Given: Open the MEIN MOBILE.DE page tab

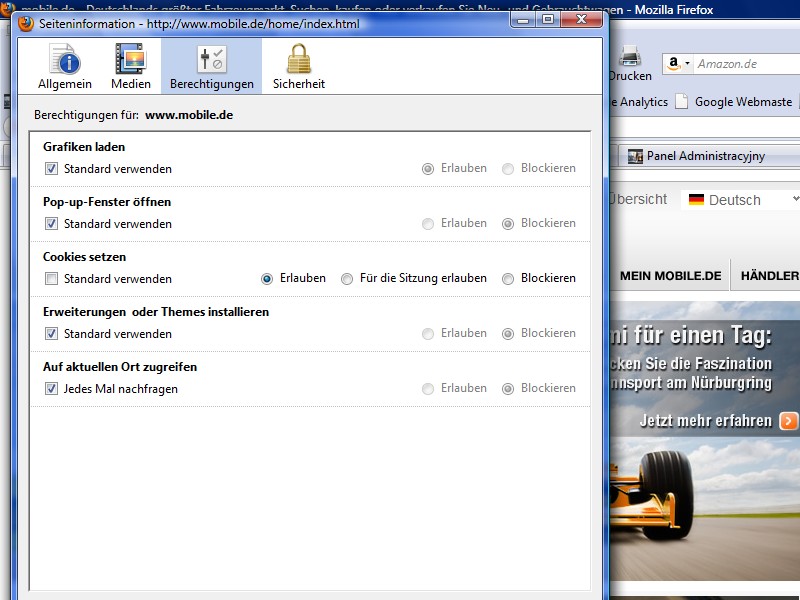Looking at the screenshot, I should coord(670,276).
